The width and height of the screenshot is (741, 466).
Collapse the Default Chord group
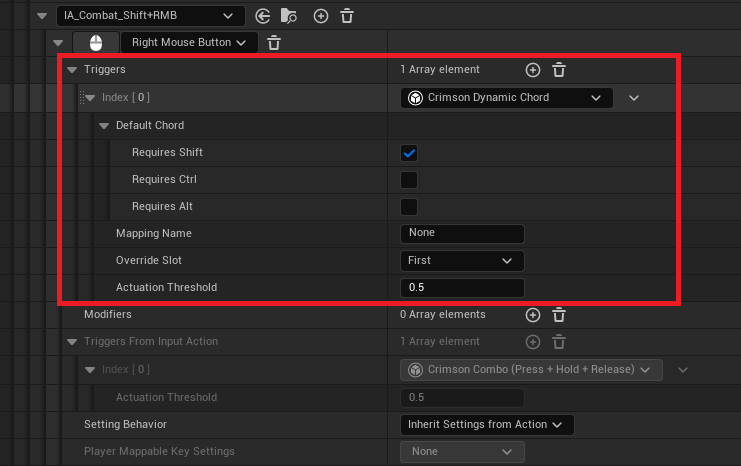pyautogui.click(x=104, y=126)
